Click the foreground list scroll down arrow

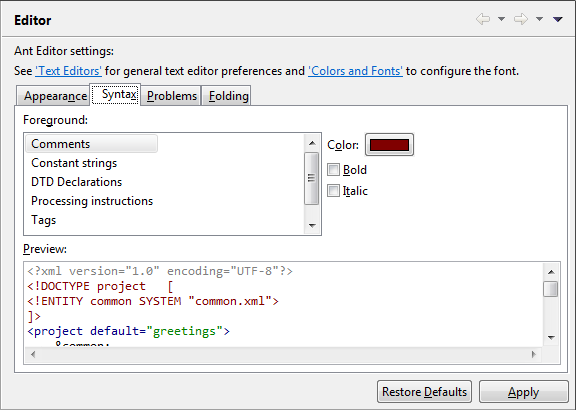point(312,225)
